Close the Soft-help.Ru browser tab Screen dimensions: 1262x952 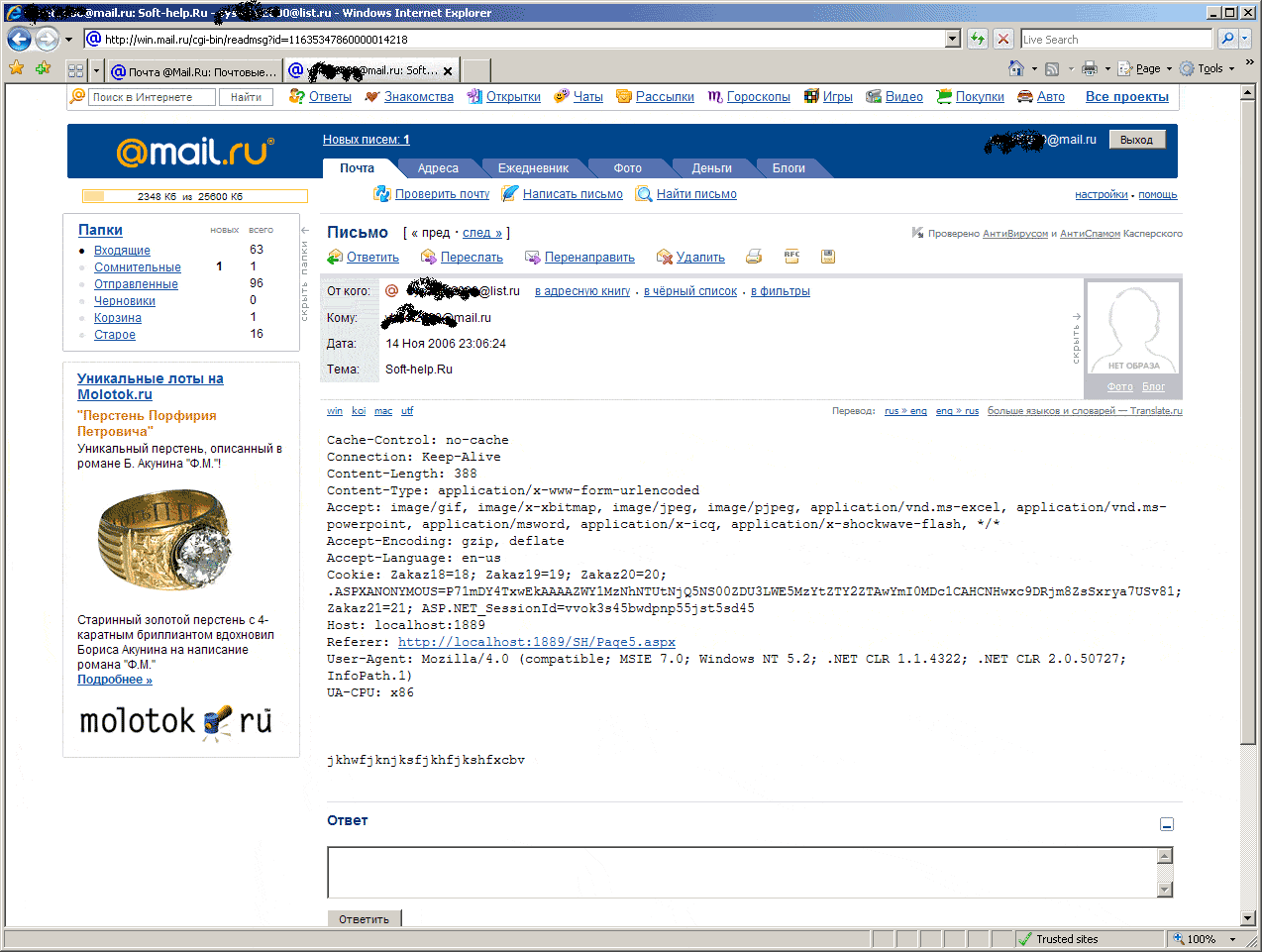(x=448, y=71)
